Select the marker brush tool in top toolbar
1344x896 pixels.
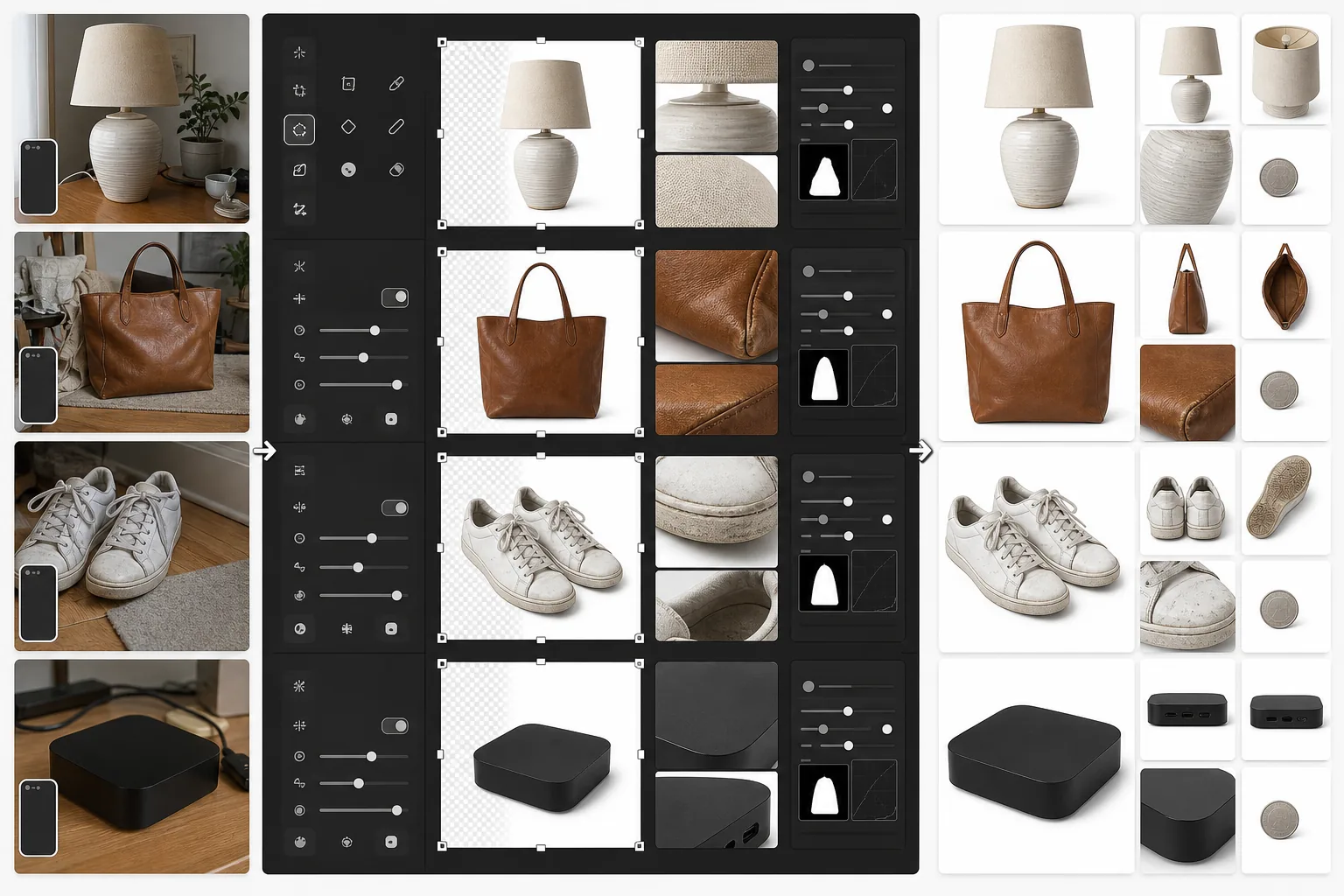[x=396, y=84]
